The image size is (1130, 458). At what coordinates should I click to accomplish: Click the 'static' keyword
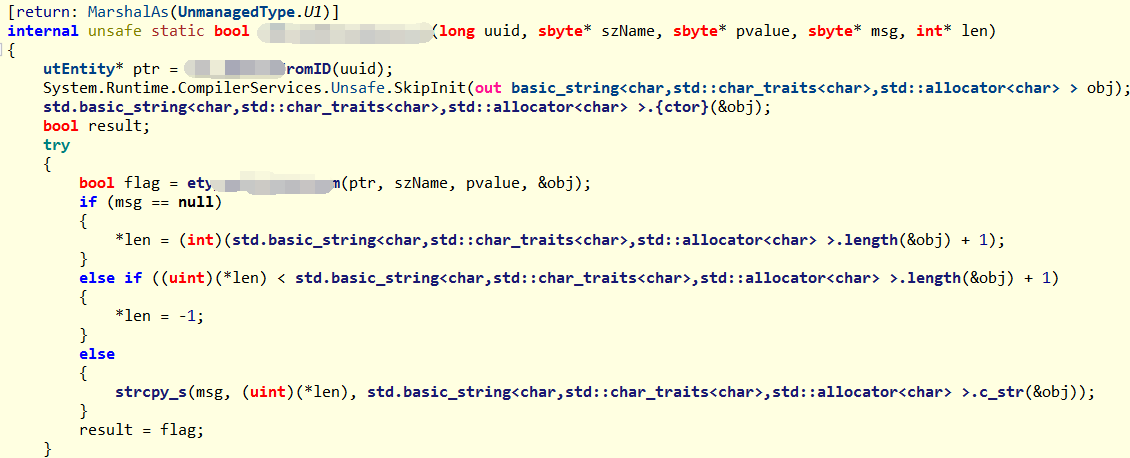[177, 31]
